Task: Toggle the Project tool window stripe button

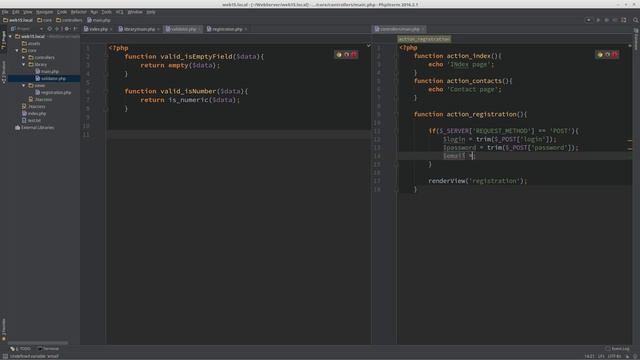Action: [4, 40]
